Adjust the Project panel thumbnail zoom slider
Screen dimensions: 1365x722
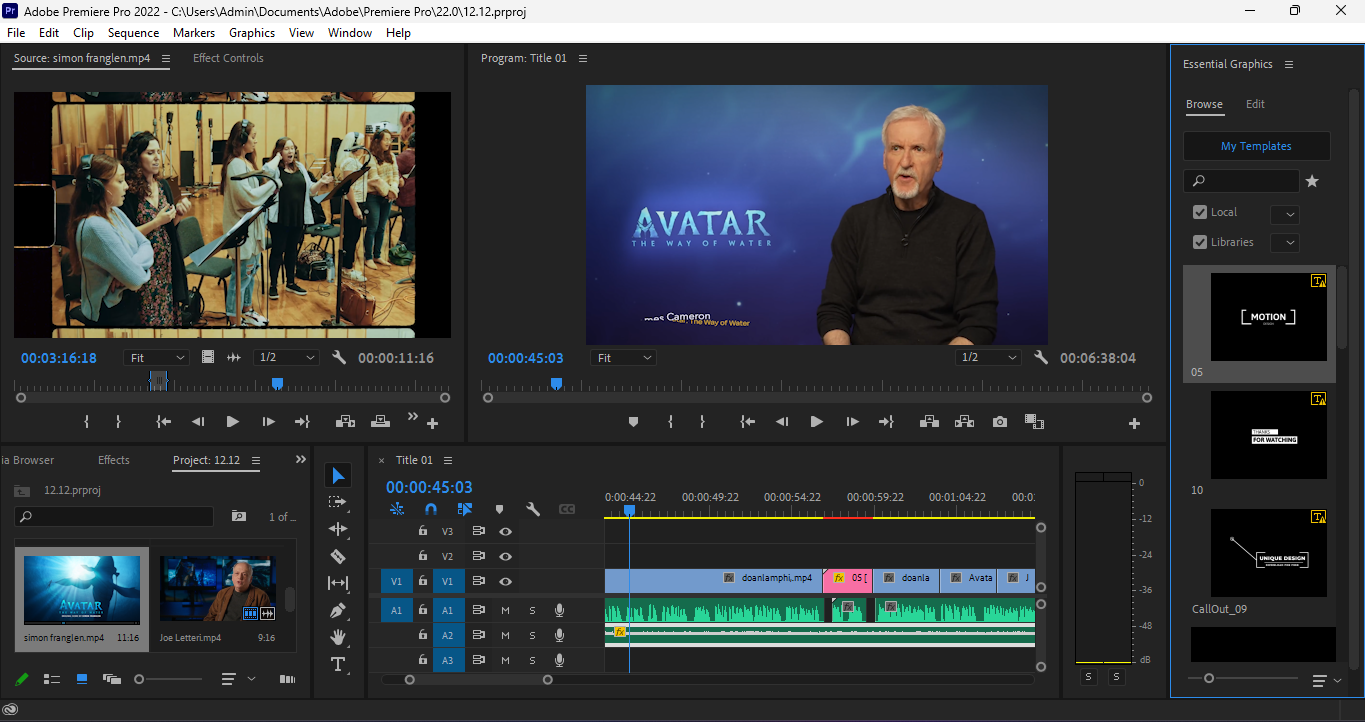(x=139, y=679)
